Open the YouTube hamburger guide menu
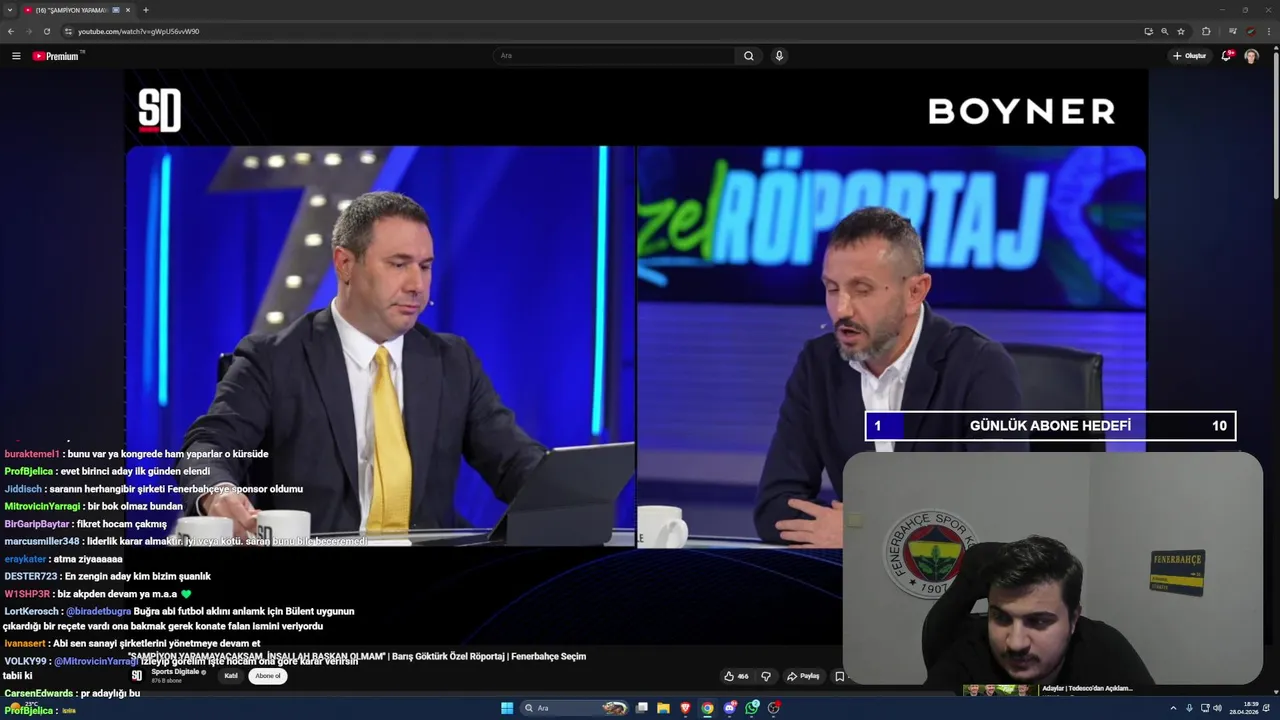The width and height of the screenshot is (1280, 720). tap(16, 56)
